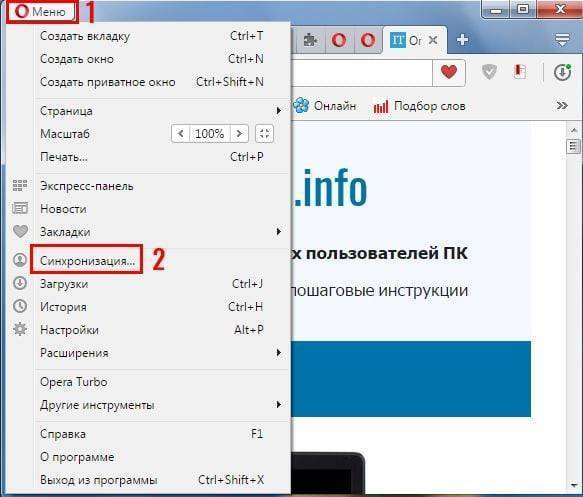Viewport: 583px width, 497px height.
Task: Open the Подбор слов bookmark
Action: point(419,106)
